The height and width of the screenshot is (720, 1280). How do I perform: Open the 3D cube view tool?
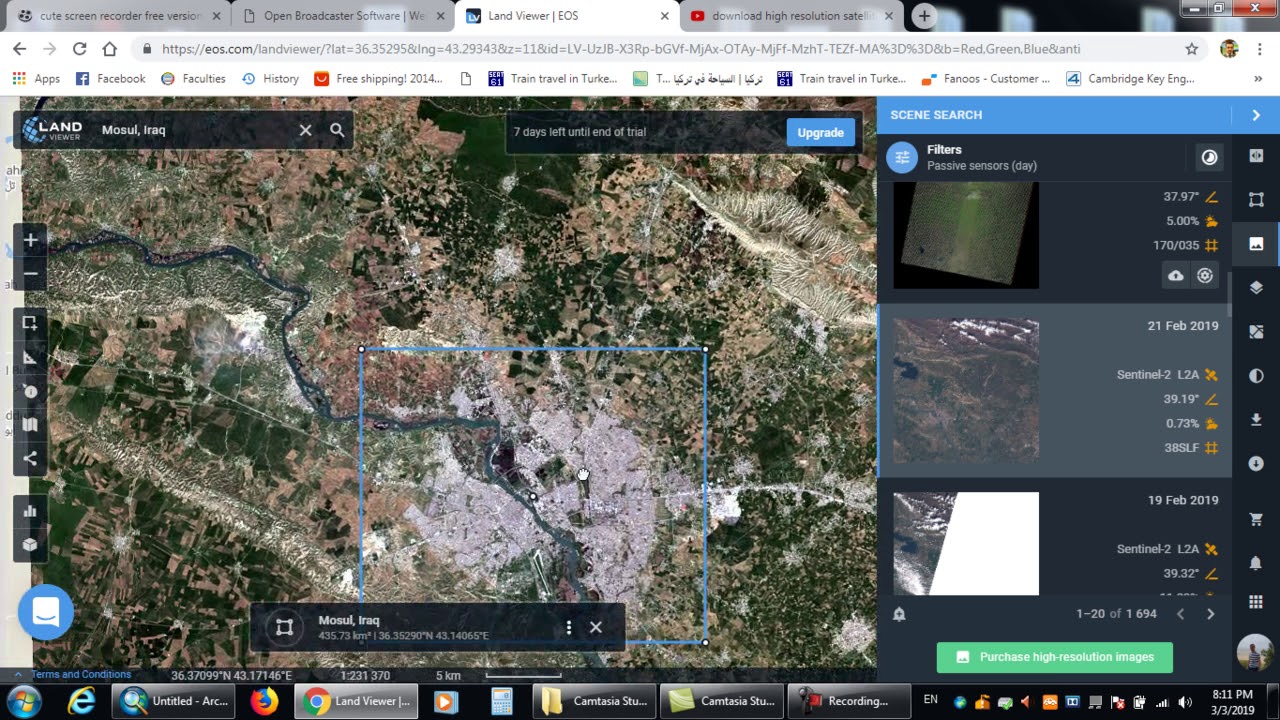point(30,545)
